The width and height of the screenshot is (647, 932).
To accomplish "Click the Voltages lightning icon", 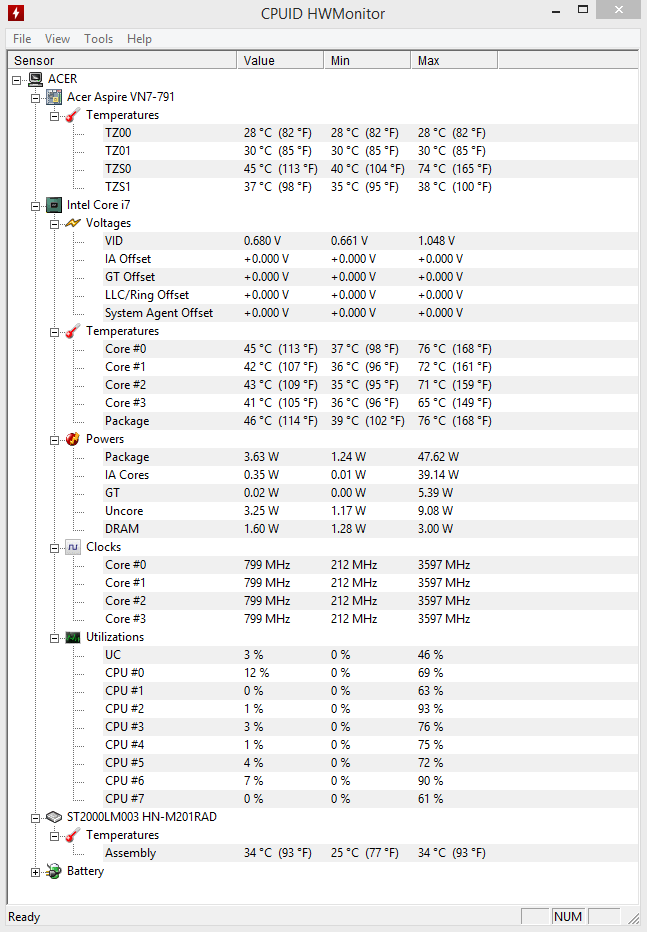I will pyautogui.click(x=72, y=223).
